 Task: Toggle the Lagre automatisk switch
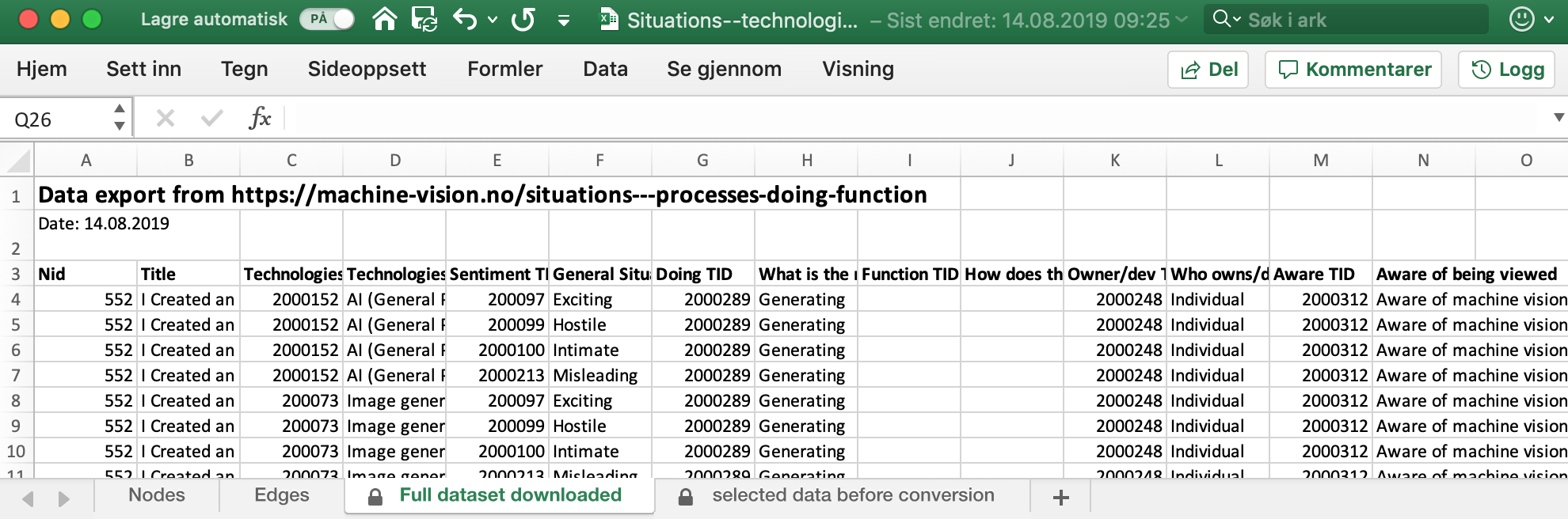[327, 19]
